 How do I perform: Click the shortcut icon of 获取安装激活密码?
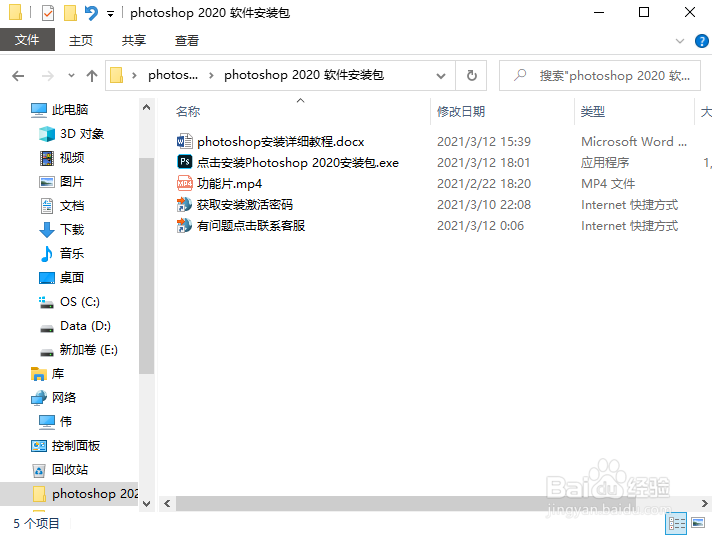click(184, 204)
